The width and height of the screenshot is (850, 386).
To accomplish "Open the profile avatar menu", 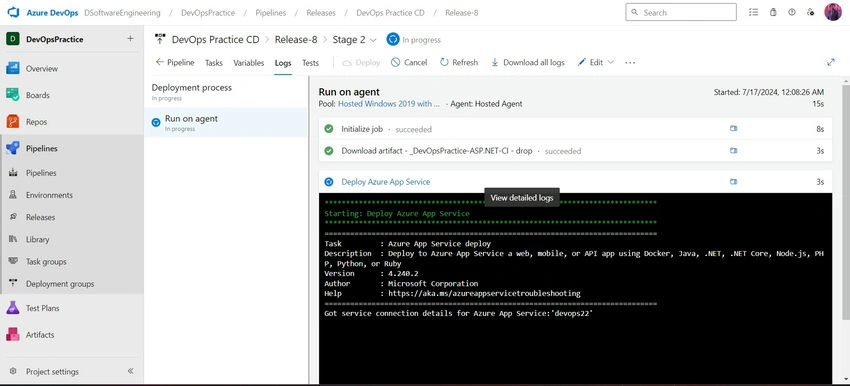I will point(833,12).
